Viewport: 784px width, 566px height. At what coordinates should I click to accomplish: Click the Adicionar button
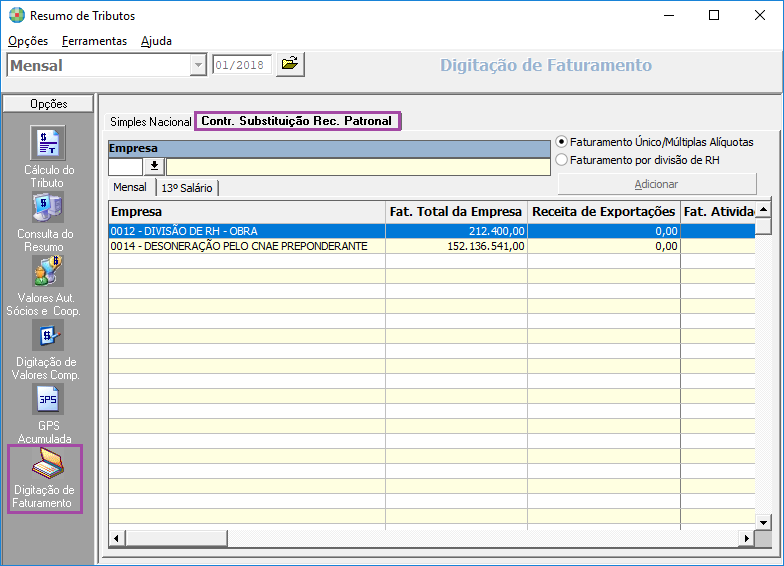[656, 184]
